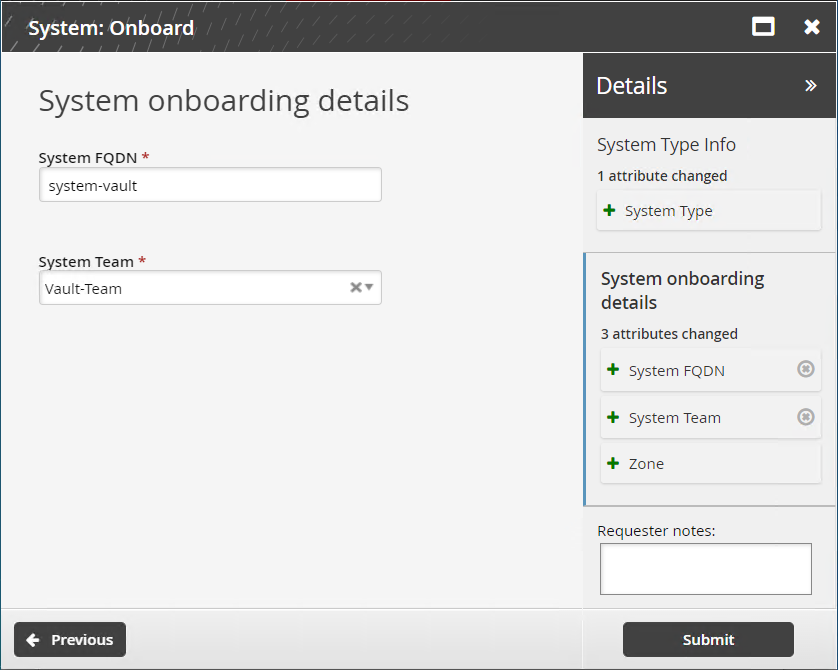Image resolution: width=838 pixels, height=670 pixels.
Task: Maximize the System: Onboard dialog
Action: (763, 27)
